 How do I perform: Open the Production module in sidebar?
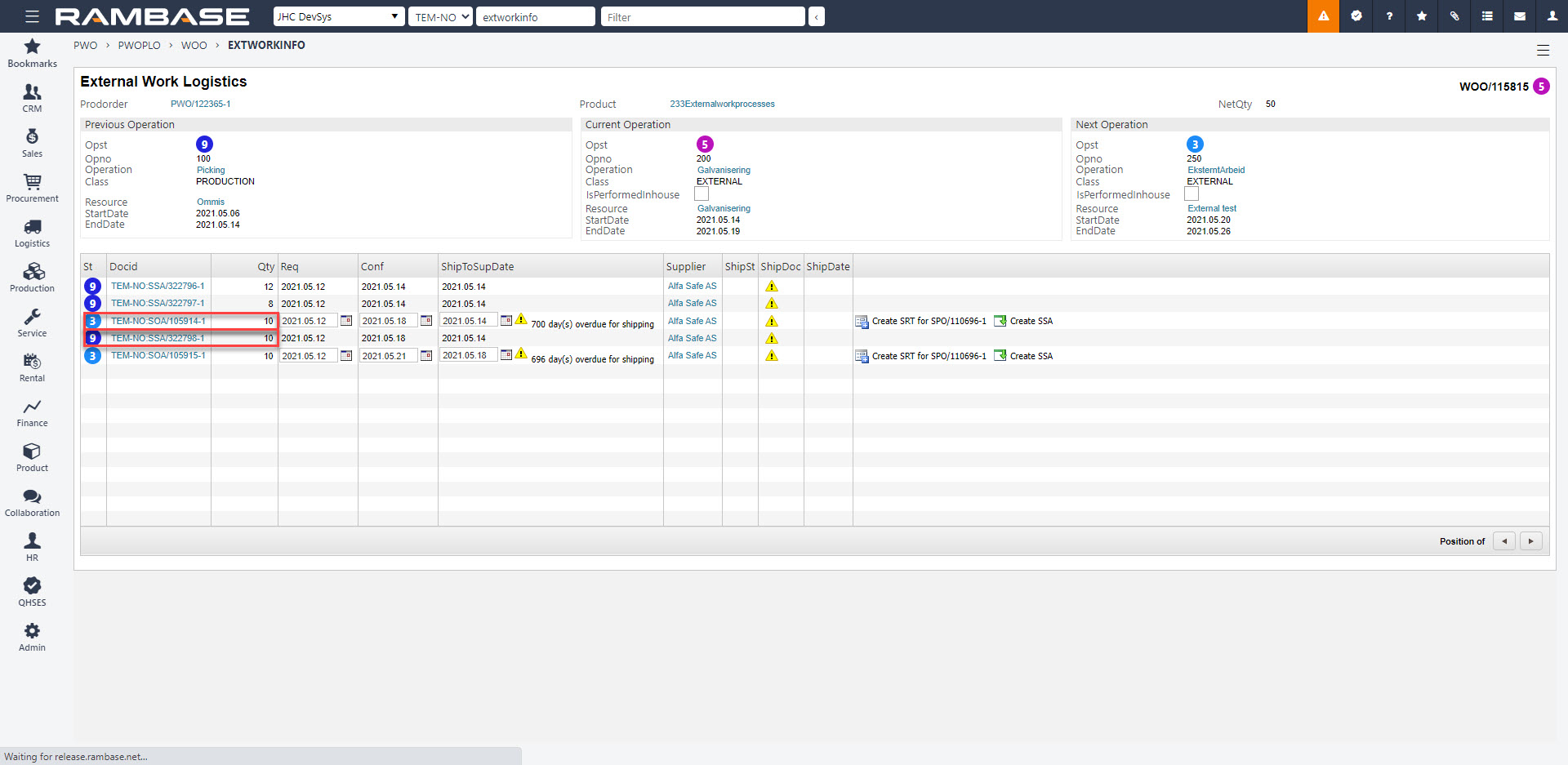coord(33,277)
